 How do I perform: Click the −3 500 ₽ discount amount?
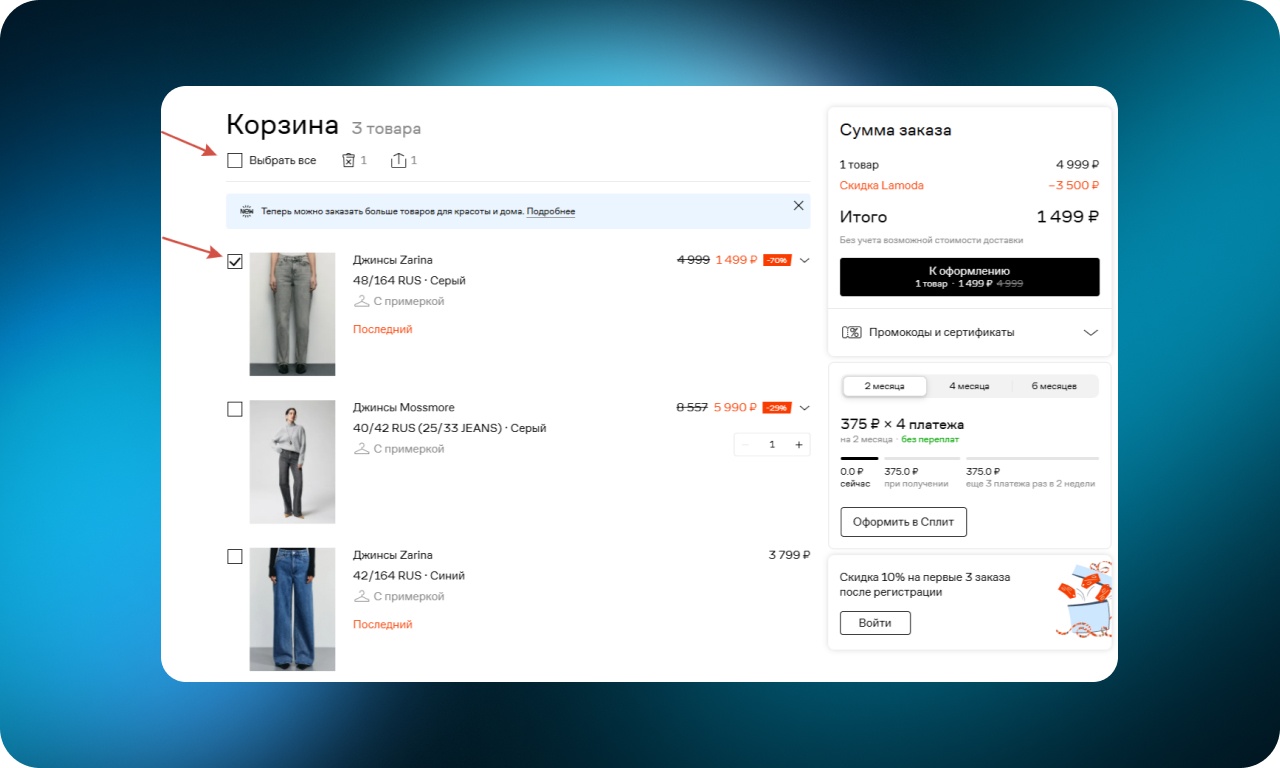click(1074, 185)
